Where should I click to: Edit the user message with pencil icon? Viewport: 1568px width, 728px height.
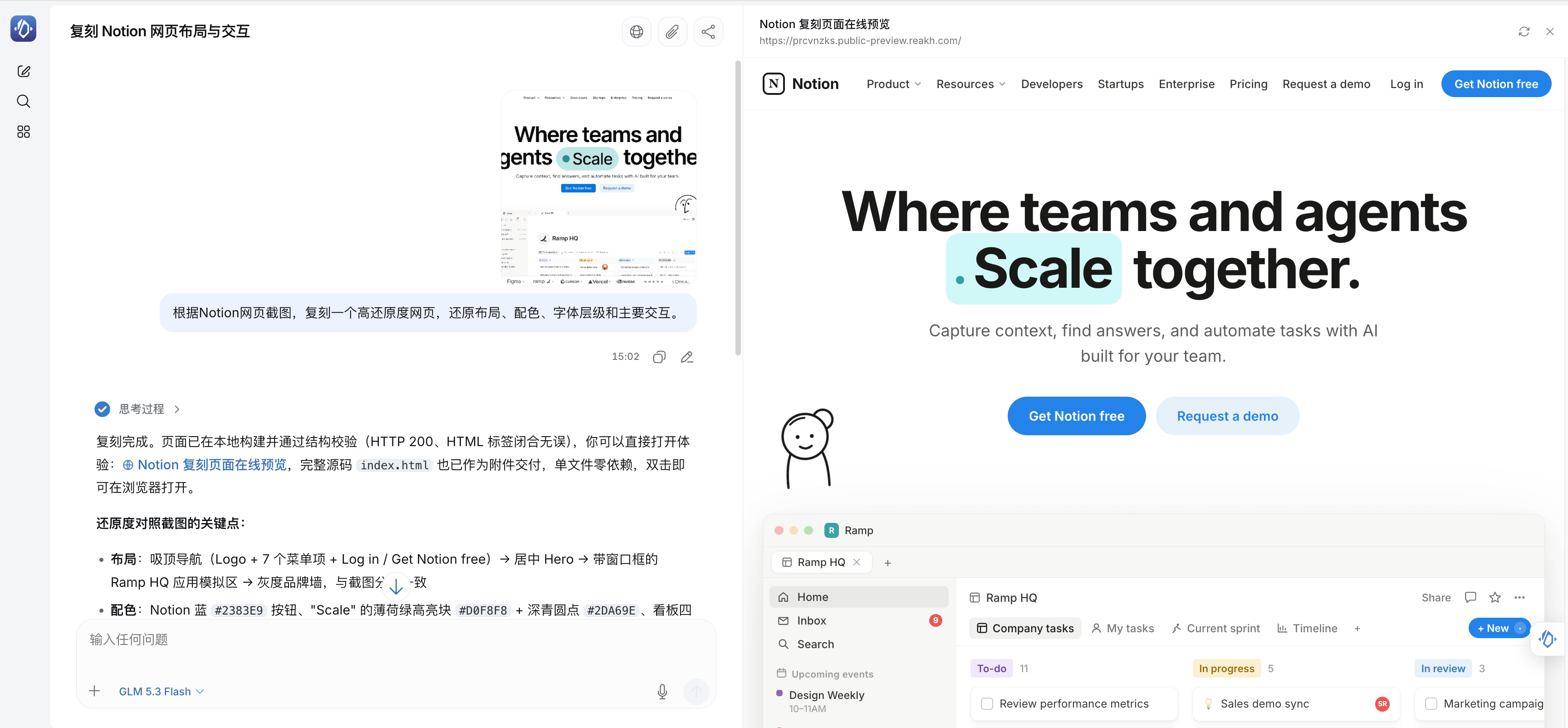point(687,357)
